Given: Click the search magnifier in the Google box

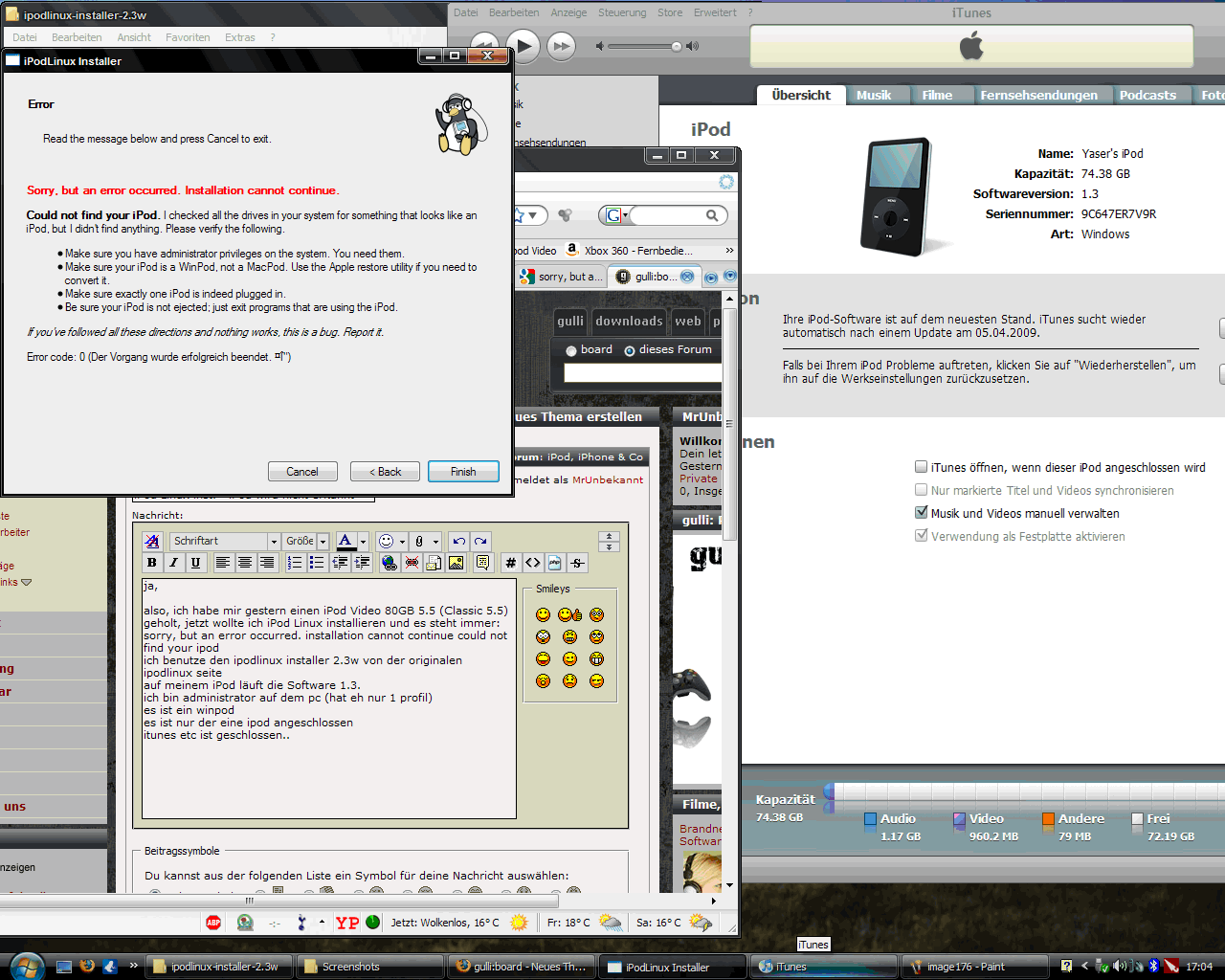Looking at the screenshot, I should 712,215.
